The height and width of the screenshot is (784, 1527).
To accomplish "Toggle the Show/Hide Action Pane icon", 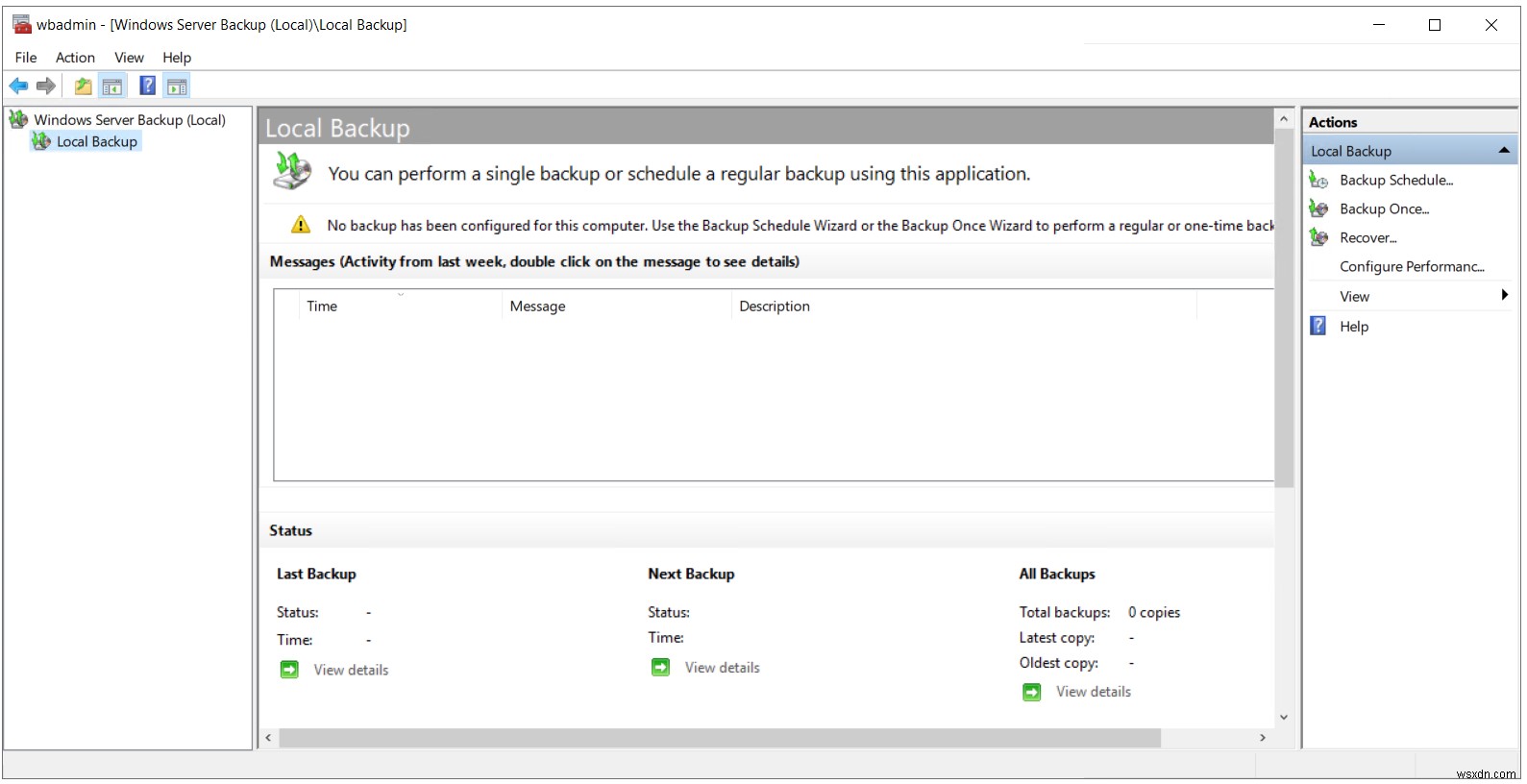I will click(x=177, y=86).
